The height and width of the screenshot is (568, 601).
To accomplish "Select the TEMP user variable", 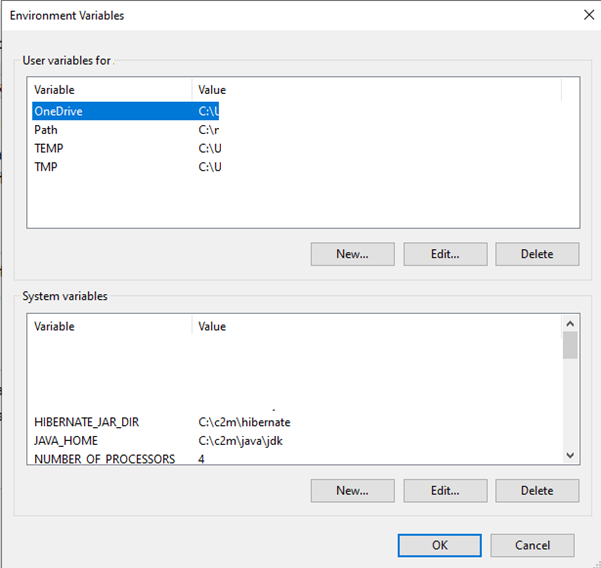I will point(49,148).
